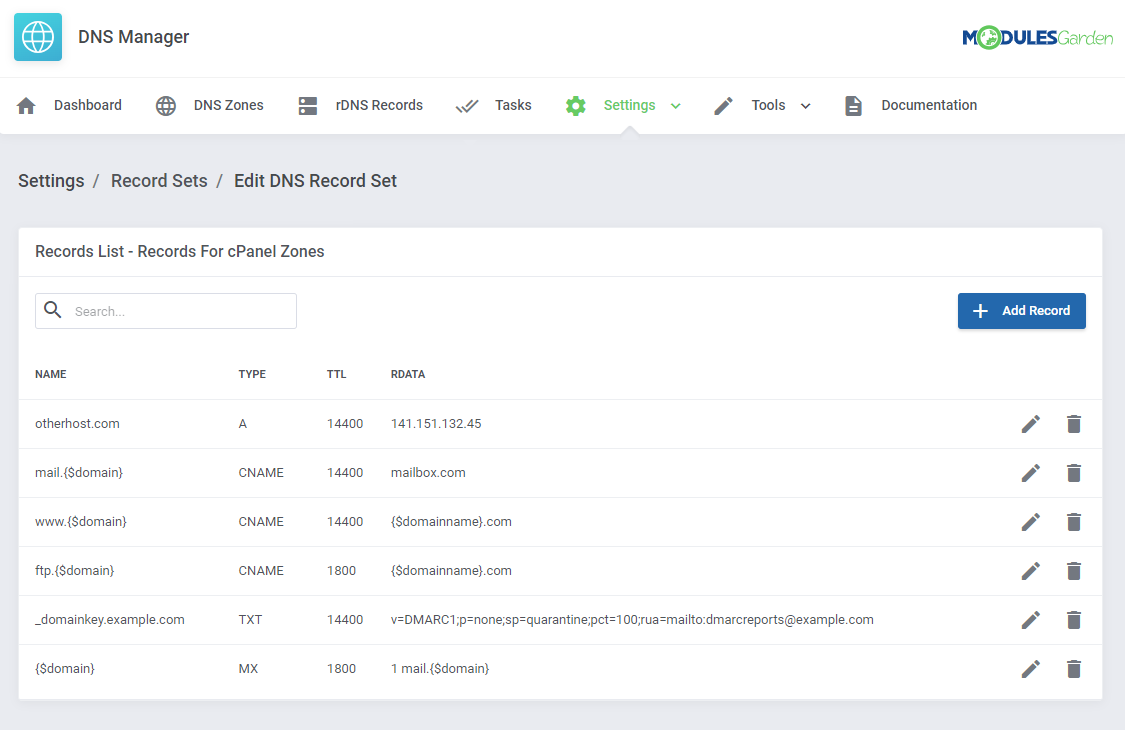Edit the _domainkey.example.com TXT record
Image resolution: width=1125 pixels, height=730 pixels.
1031,619
